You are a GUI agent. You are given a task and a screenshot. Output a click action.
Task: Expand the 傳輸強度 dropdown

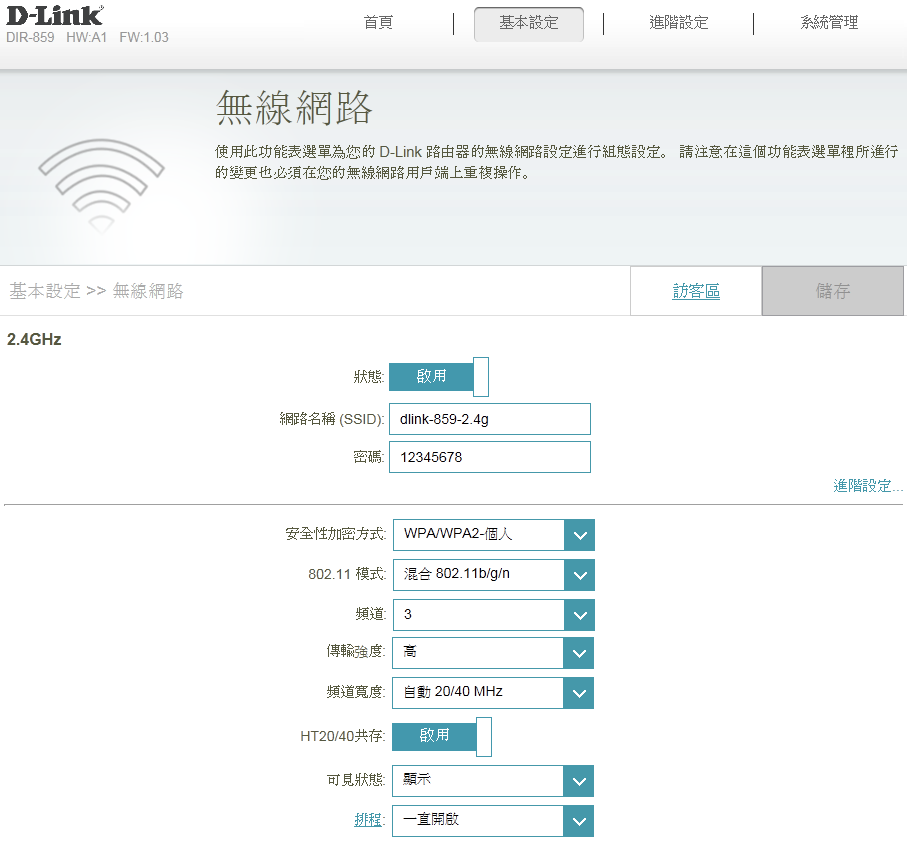click(493, 653)
